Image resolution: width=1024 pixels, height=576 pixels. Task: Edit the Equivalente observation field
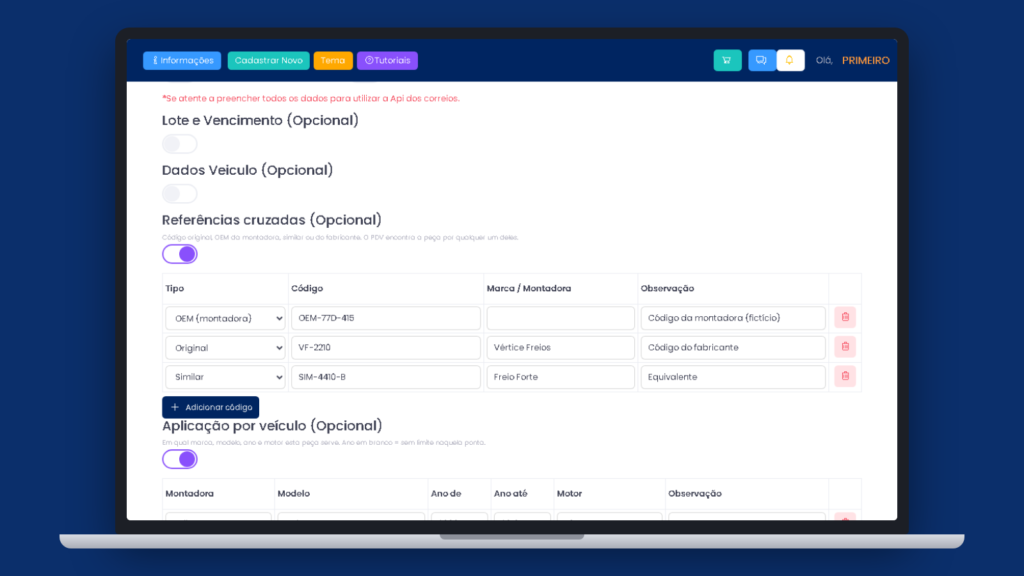point(733,377)
